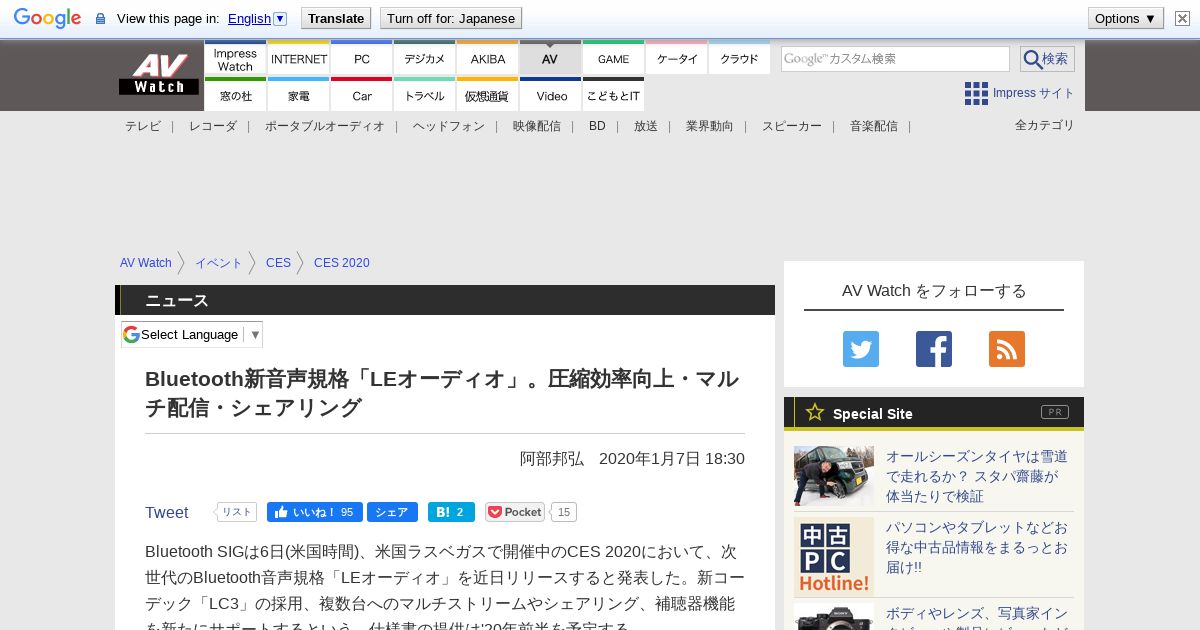Open ヘッドフォン category

[449, 126]
